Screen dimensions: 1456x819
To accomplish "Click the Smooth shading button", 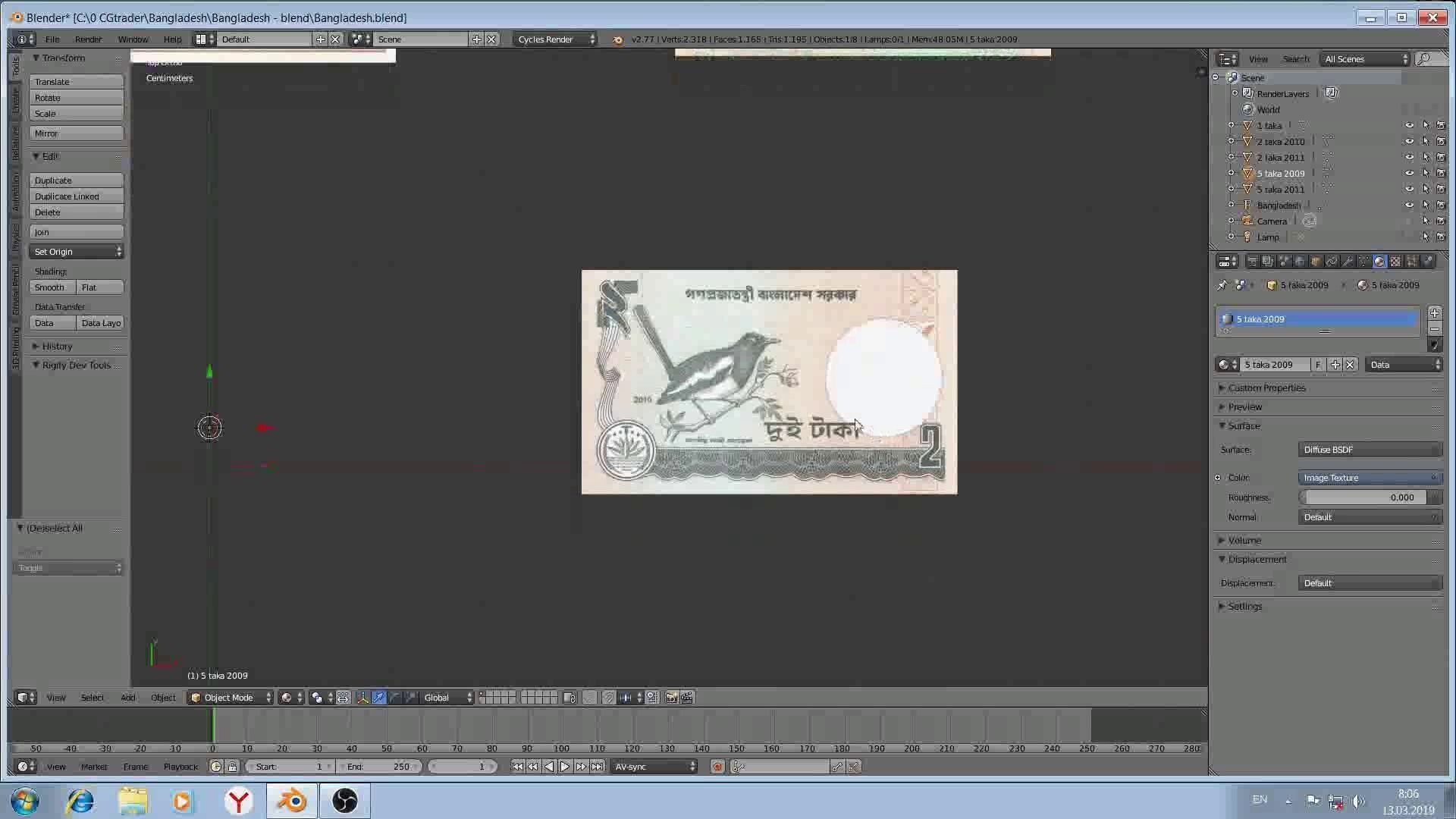I will point(52,287).
